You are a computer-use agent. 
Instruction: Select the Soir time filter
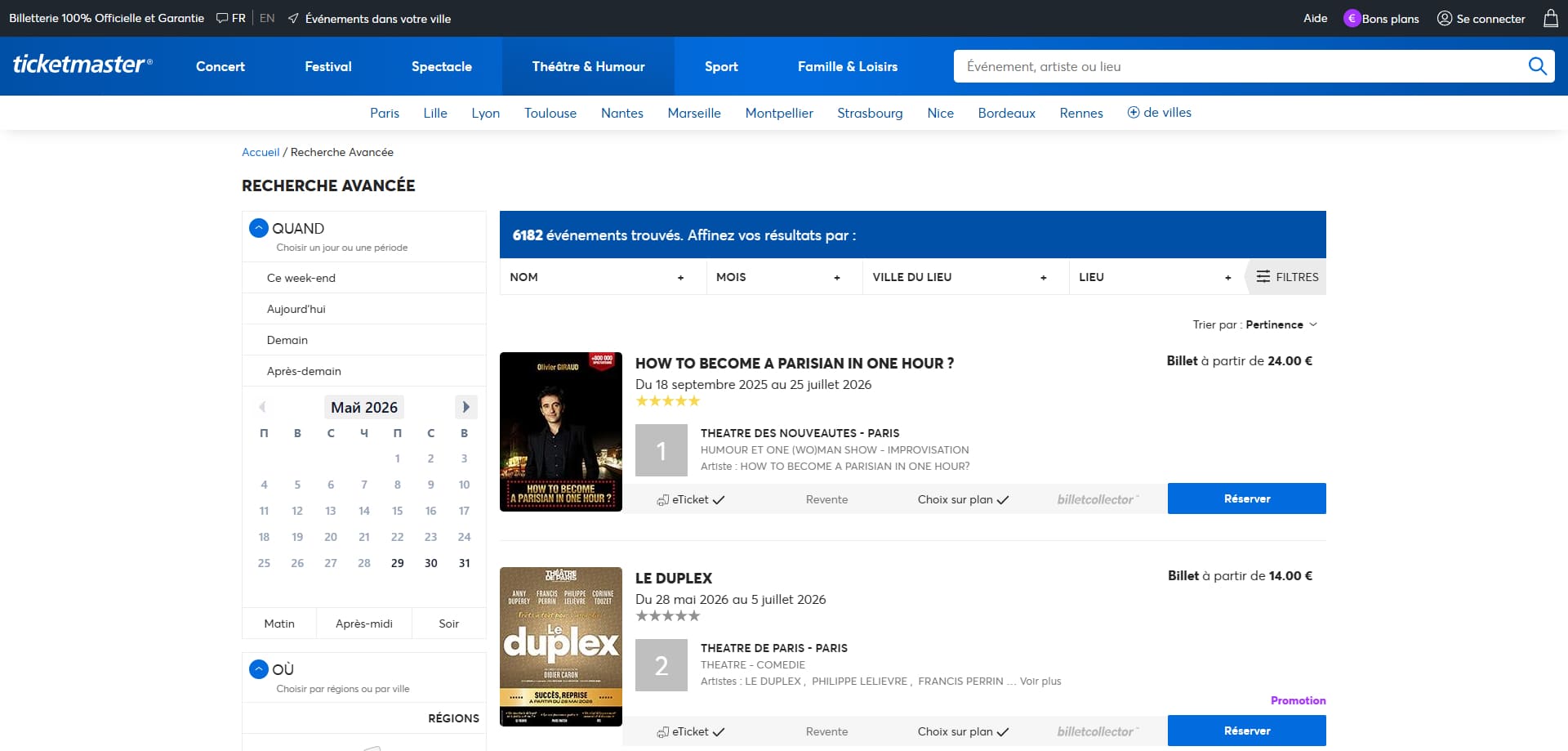tap(448, 624)
